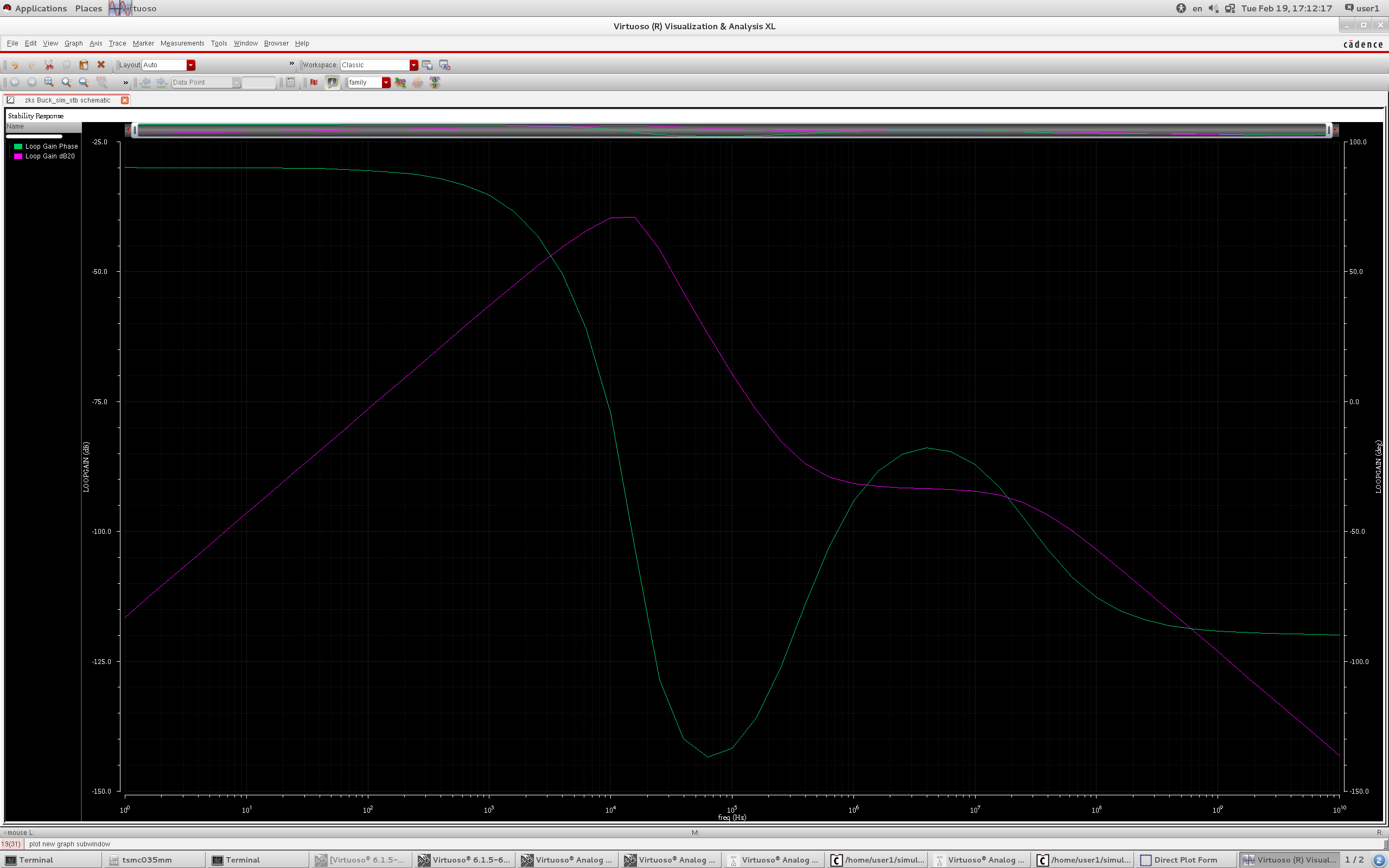Click the Loop Gain Phase green swatch
1389x868 pixels.
coord(18,146)
